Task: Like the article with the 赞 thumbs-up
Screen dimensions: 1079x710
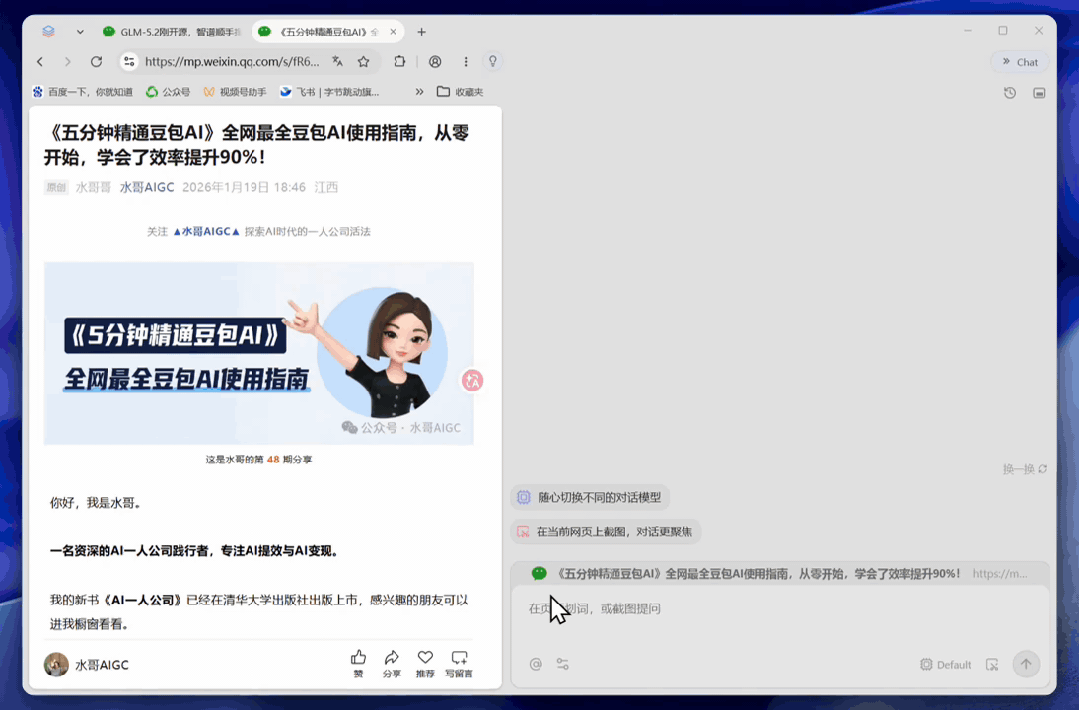Action: coord(359,664)
